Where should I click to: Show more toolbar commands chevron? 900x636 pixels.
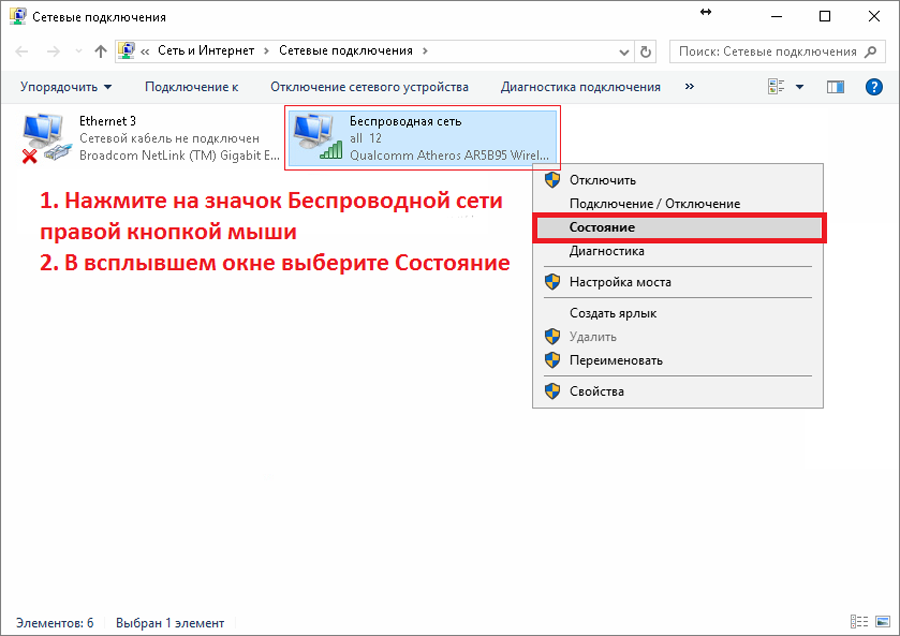(x=689, y=87)
